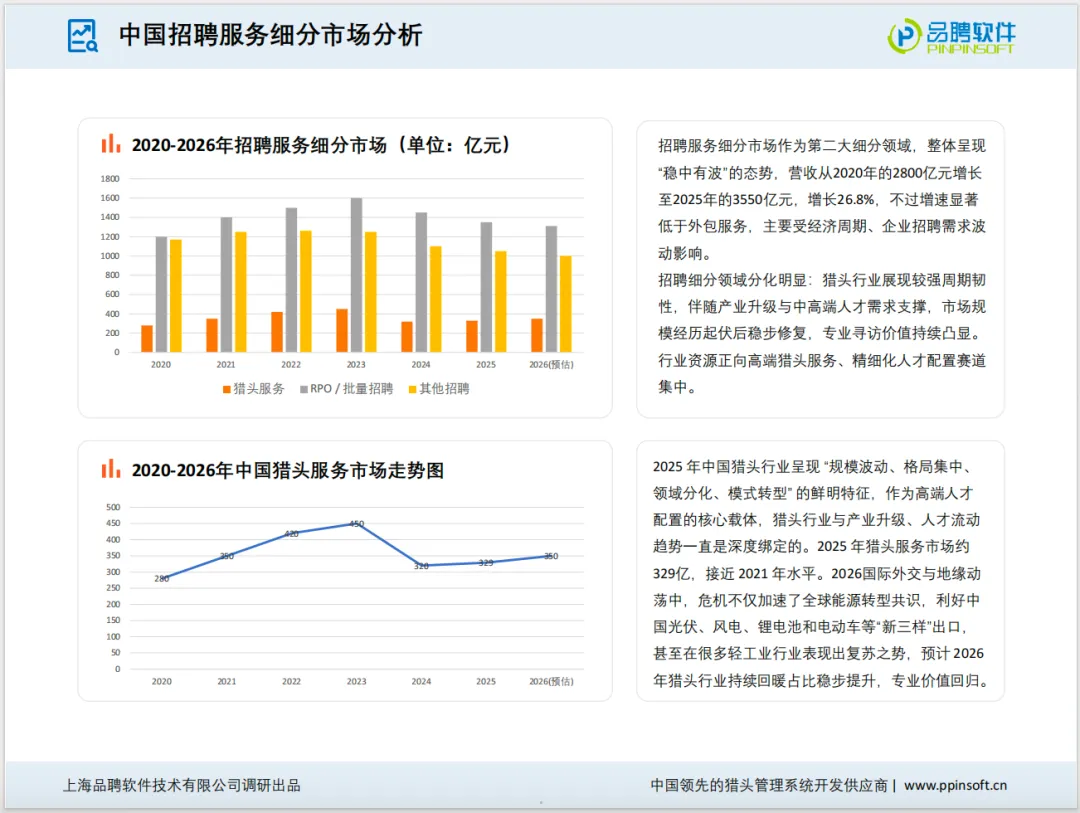1080x813 pixels.
Task: Click the 329 data label on the line chart
Action: tap(486, 563)
